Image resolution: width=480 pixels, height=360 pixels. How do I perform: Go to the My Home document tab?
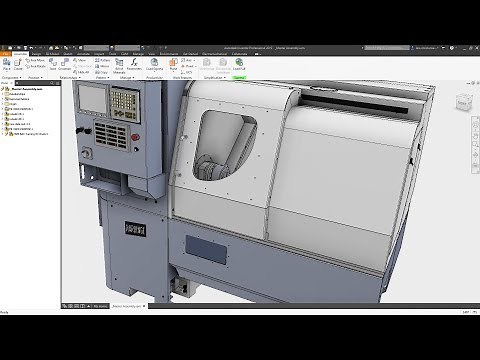tap(100, 306)
